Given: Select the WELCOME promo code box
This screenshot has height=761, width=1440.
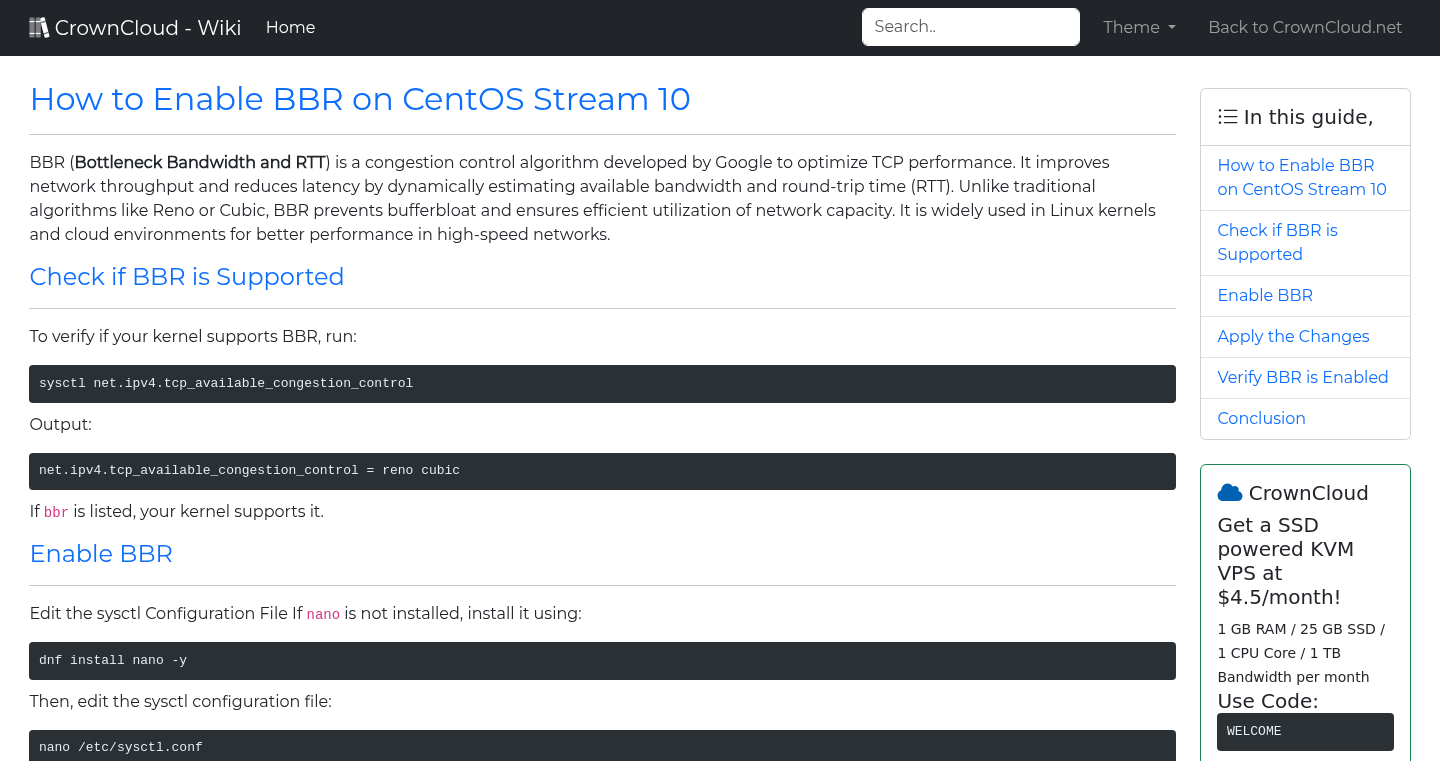Looking at the screenshot, I should 1305,731.
